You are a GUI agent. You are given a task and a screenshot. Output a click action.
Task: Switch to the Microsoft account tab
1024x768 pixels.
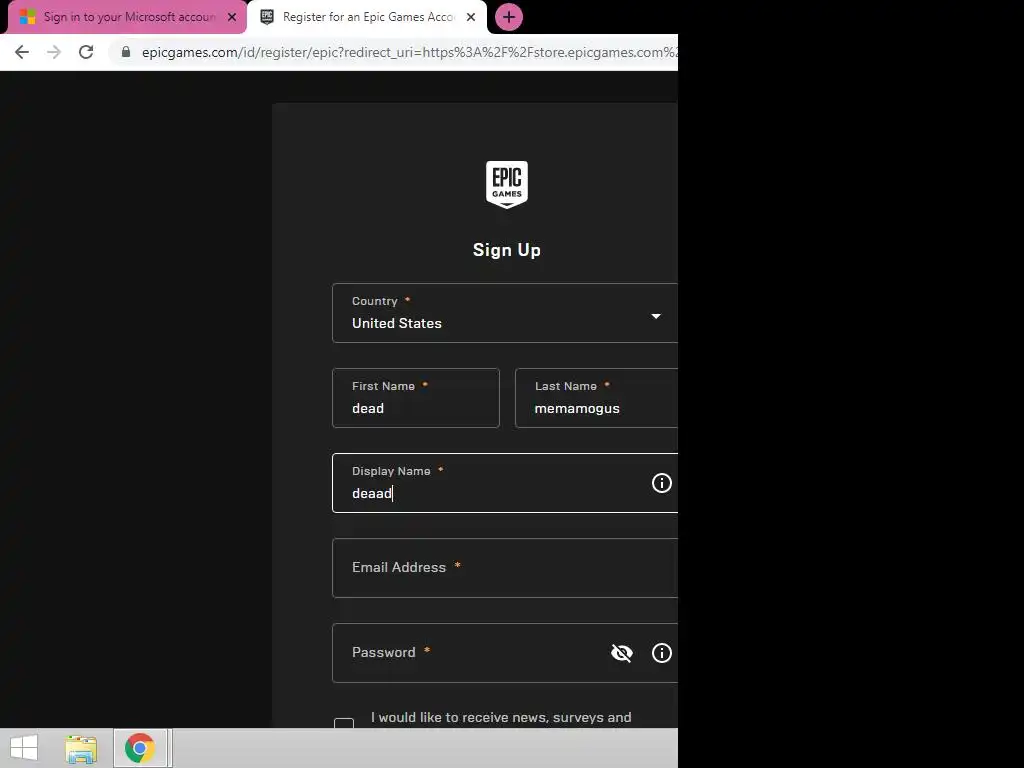point(127,17)
